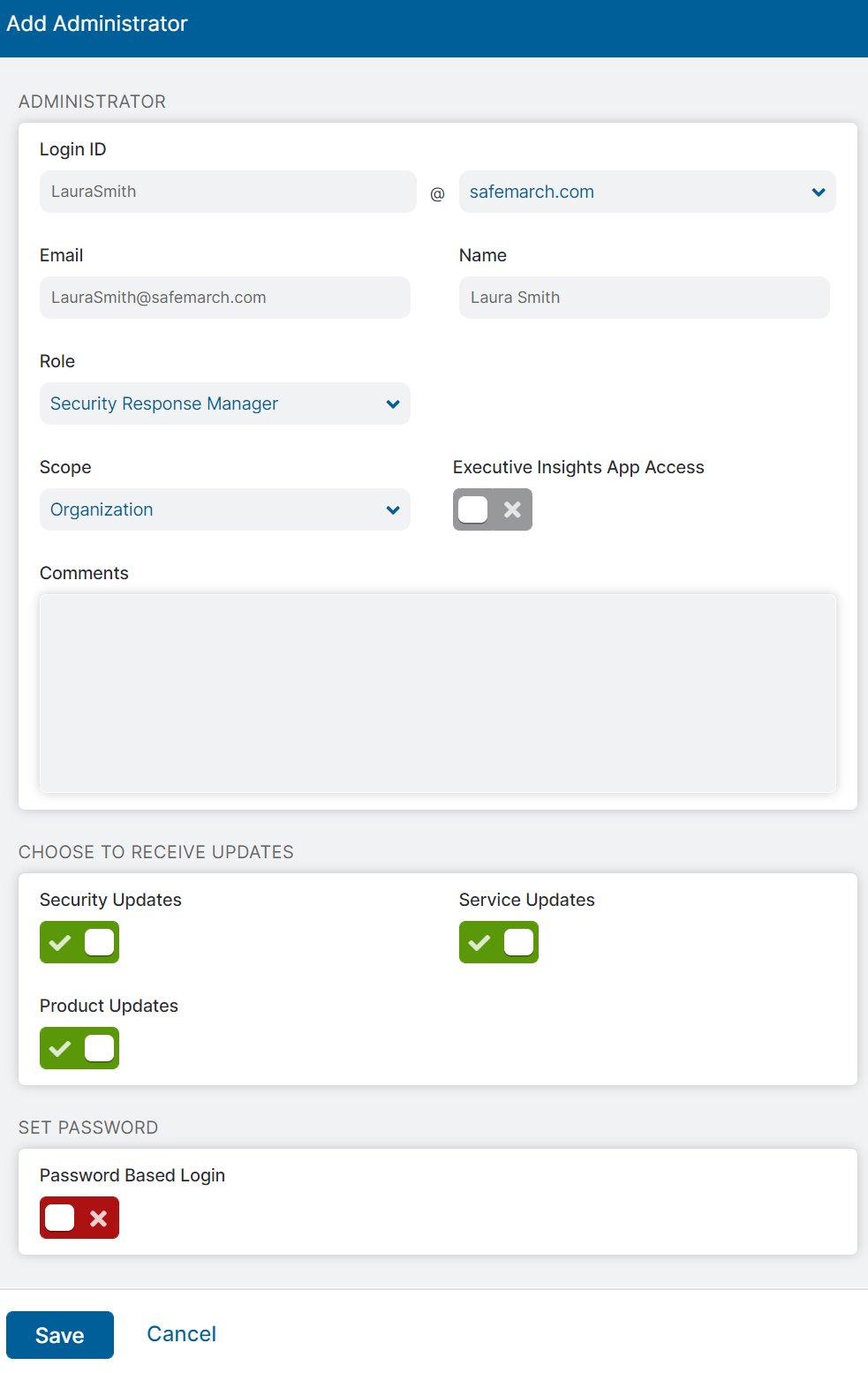Click the chevron arrow beside safemarch.com

pyautogui.click(x=818, y=192)
